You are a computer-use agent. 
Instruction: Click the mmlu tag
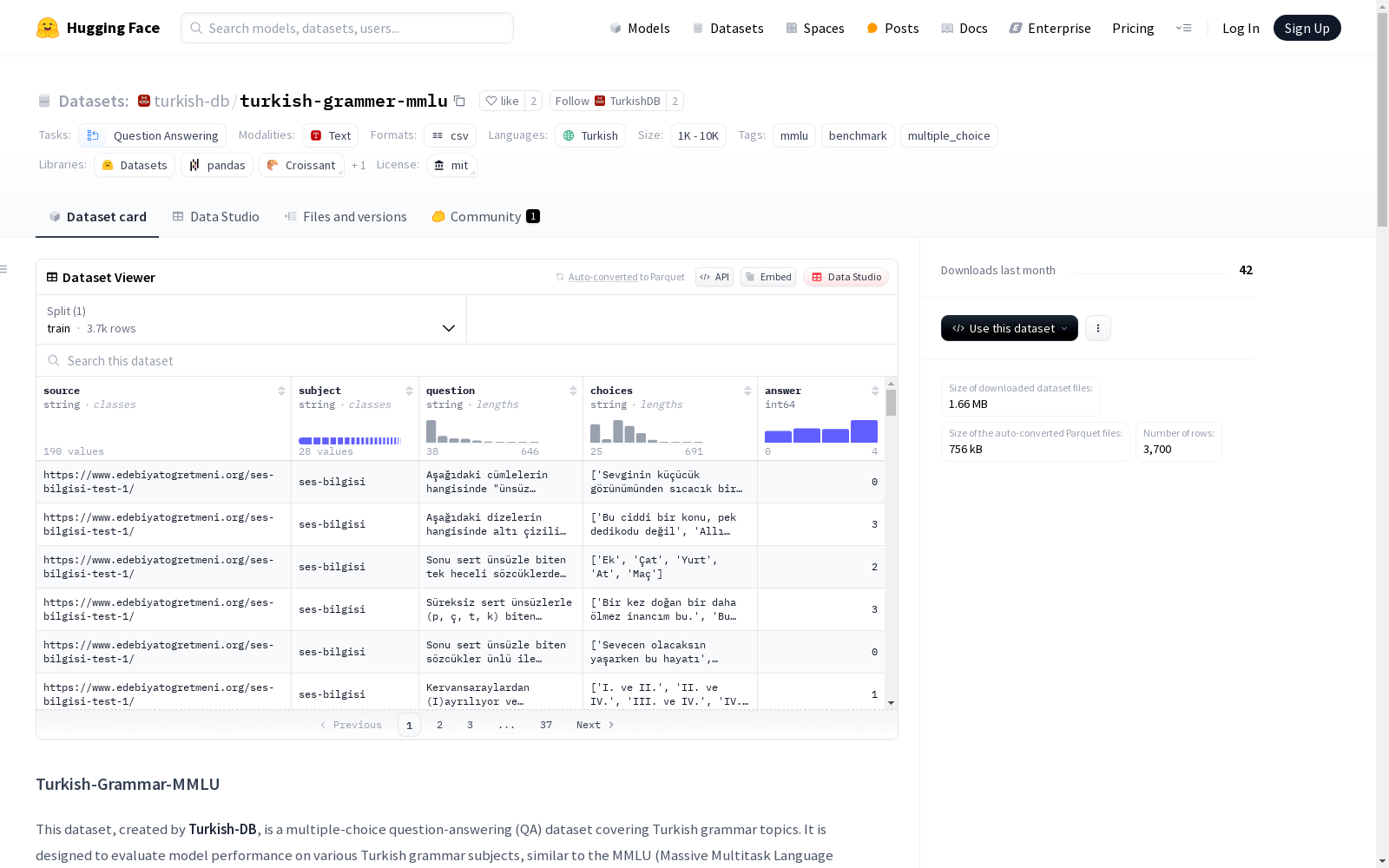point(794,135)
